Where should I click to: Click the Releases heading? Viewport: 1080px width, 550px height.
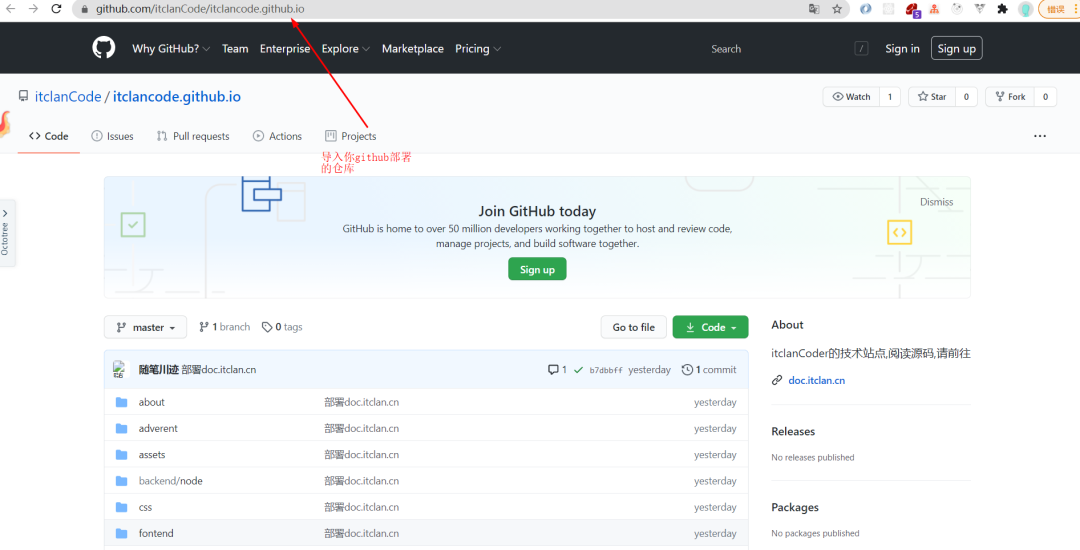click(x=793, y=432)
